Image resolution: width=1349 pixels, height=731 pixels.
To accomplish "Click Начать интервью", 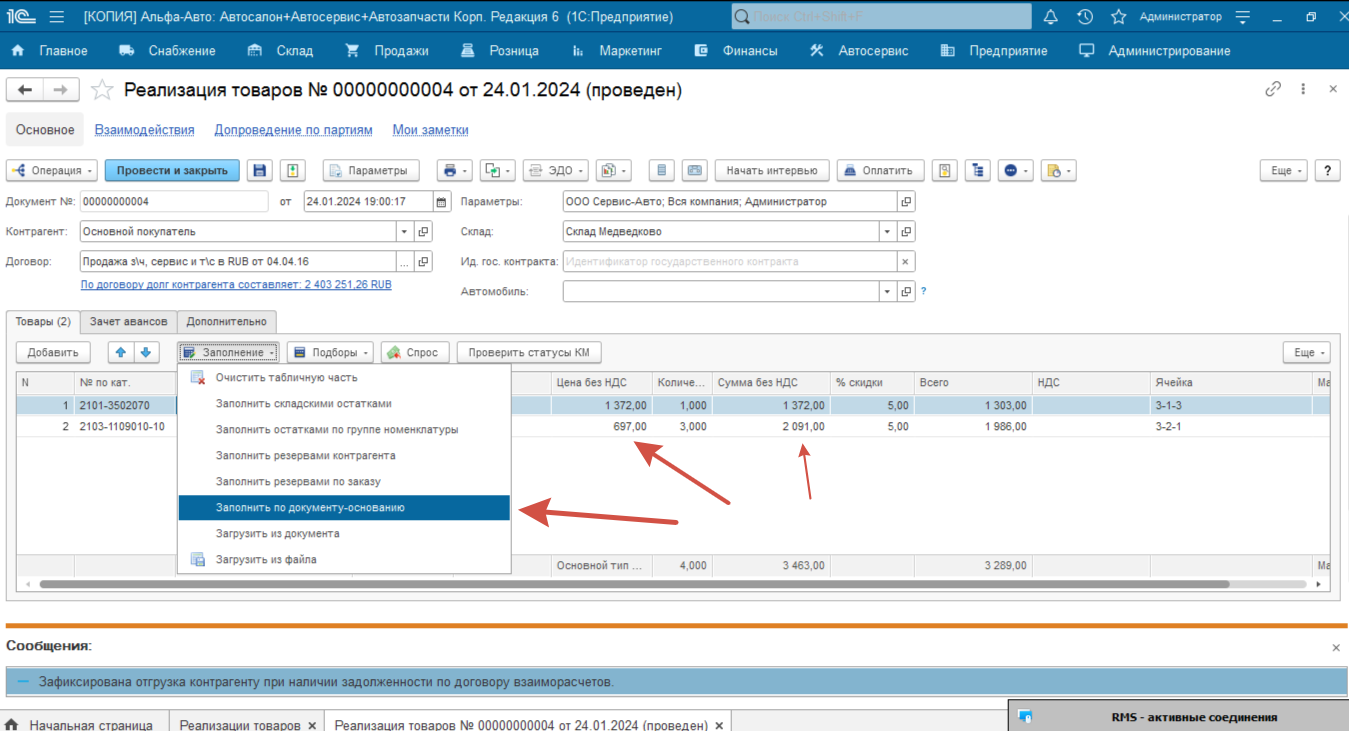I will [x=772, y=171].
